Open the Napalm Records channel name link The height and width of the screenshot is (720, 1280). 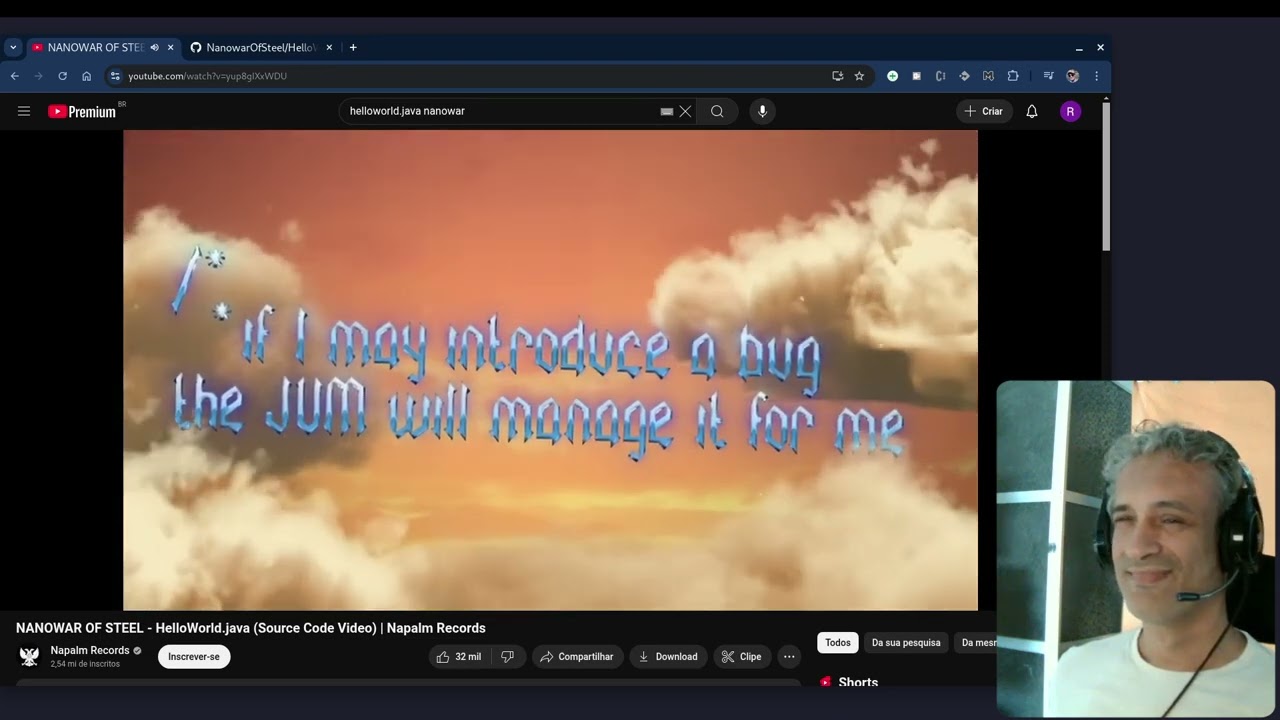90,650
